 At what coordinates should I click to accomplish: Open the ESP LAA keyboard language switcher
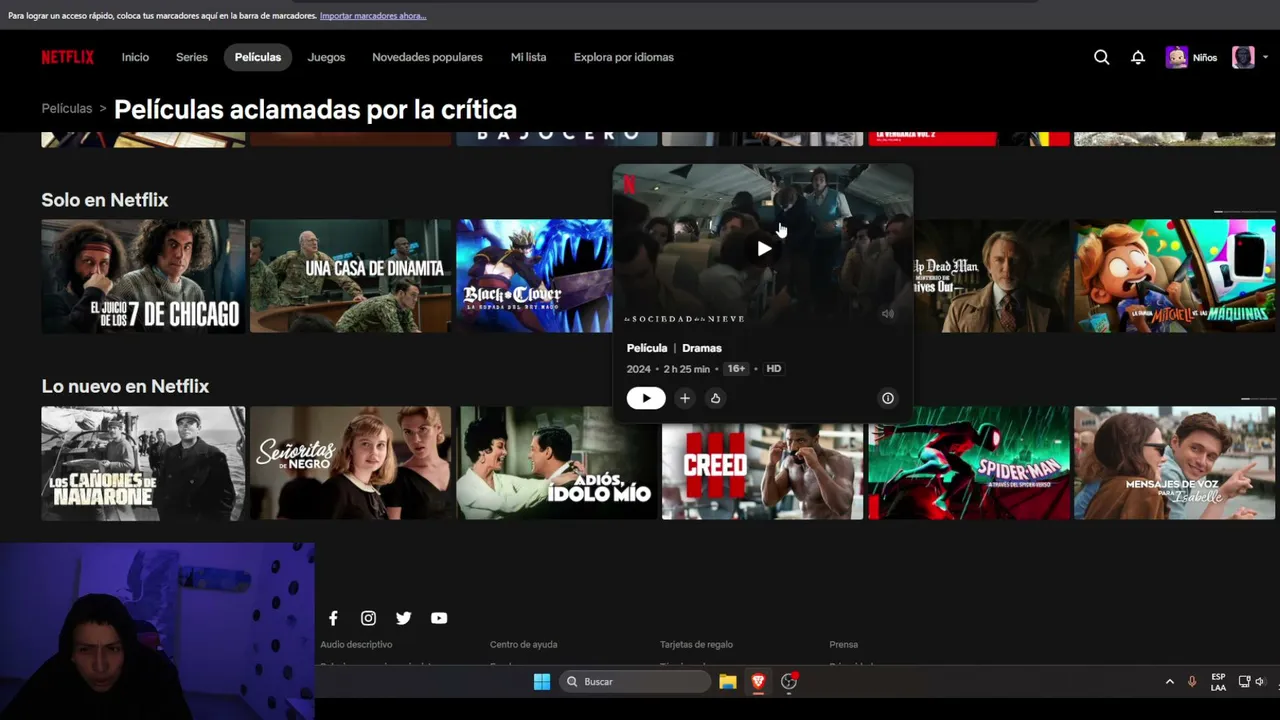coord(1218,682)
